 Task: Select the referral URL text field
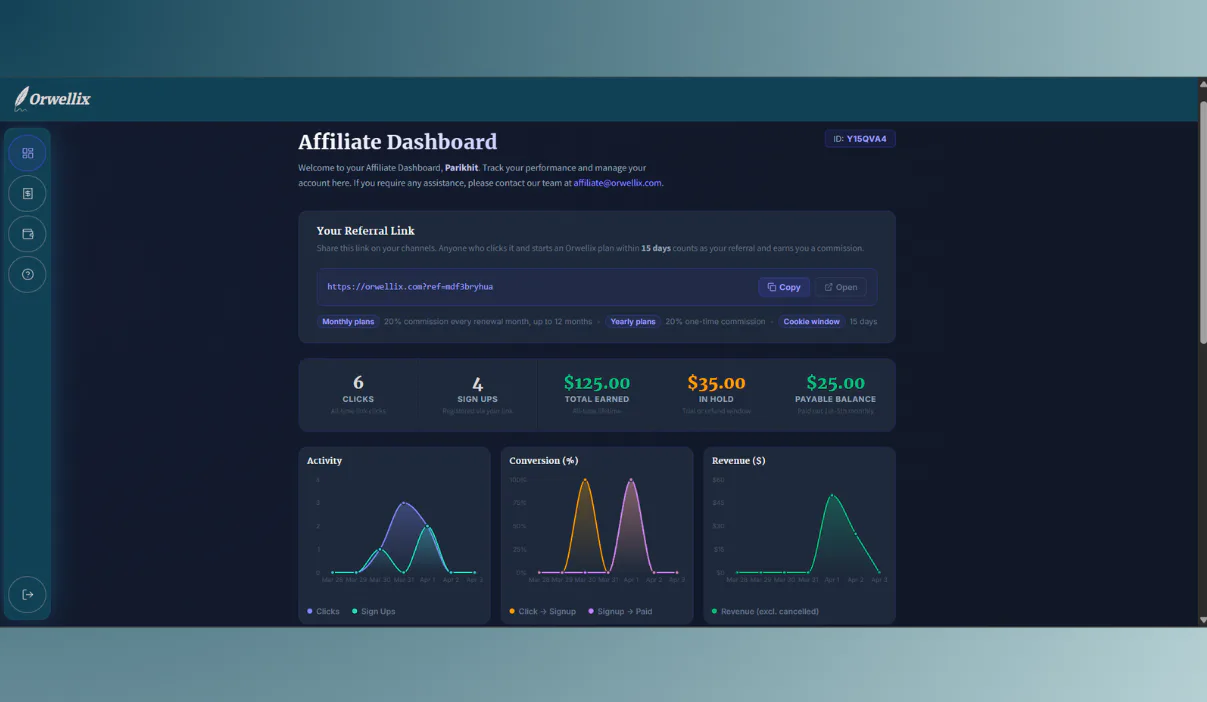597,287
